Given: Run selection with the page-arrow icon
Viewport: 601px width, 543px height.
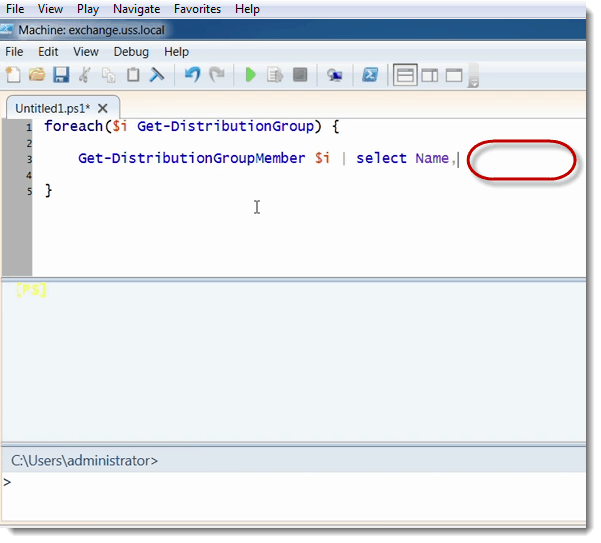Looking at the screenshot, I should coord(275,75).
